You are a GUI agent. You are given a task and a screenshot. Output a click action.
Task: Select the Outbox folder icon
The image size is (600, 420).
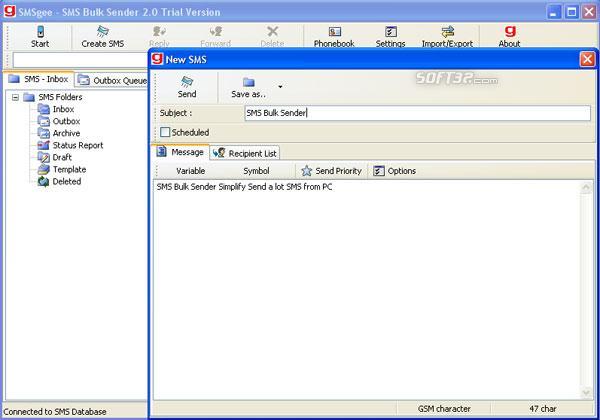[44, 121]
